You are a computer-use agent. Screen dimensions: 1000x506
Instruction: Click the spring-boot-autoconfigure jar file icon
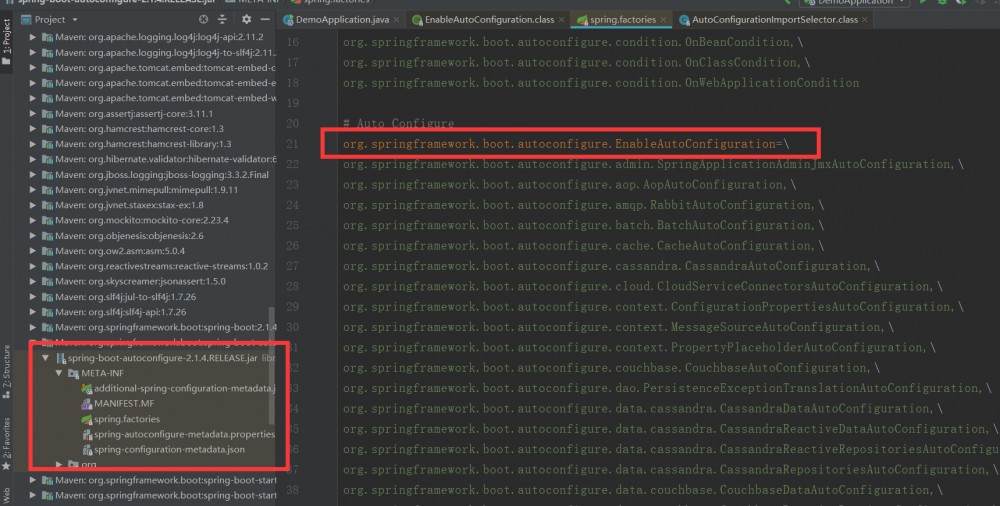click(61, 358)
